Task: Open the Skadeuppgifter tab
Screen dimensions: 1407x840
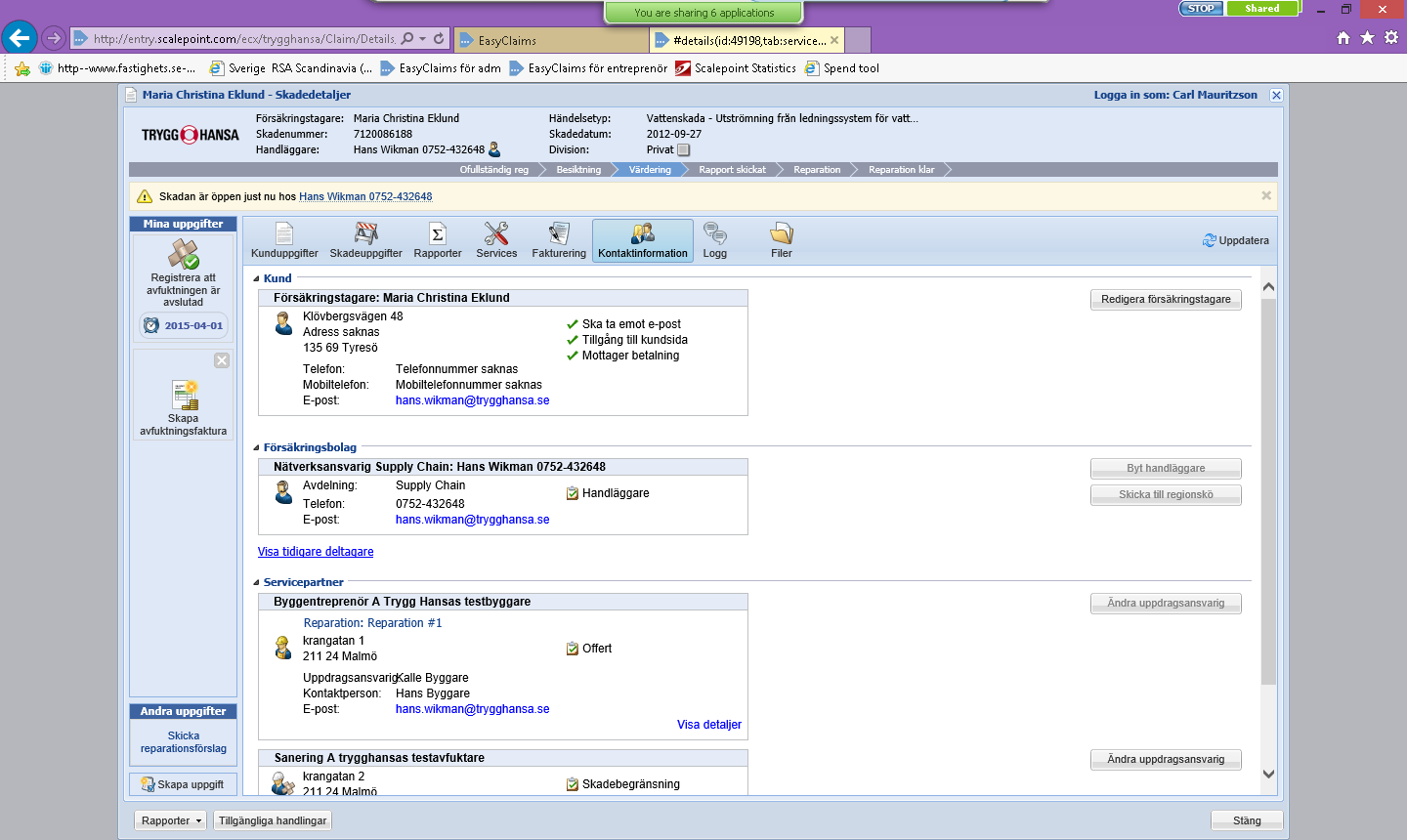Action: (365, 240)
